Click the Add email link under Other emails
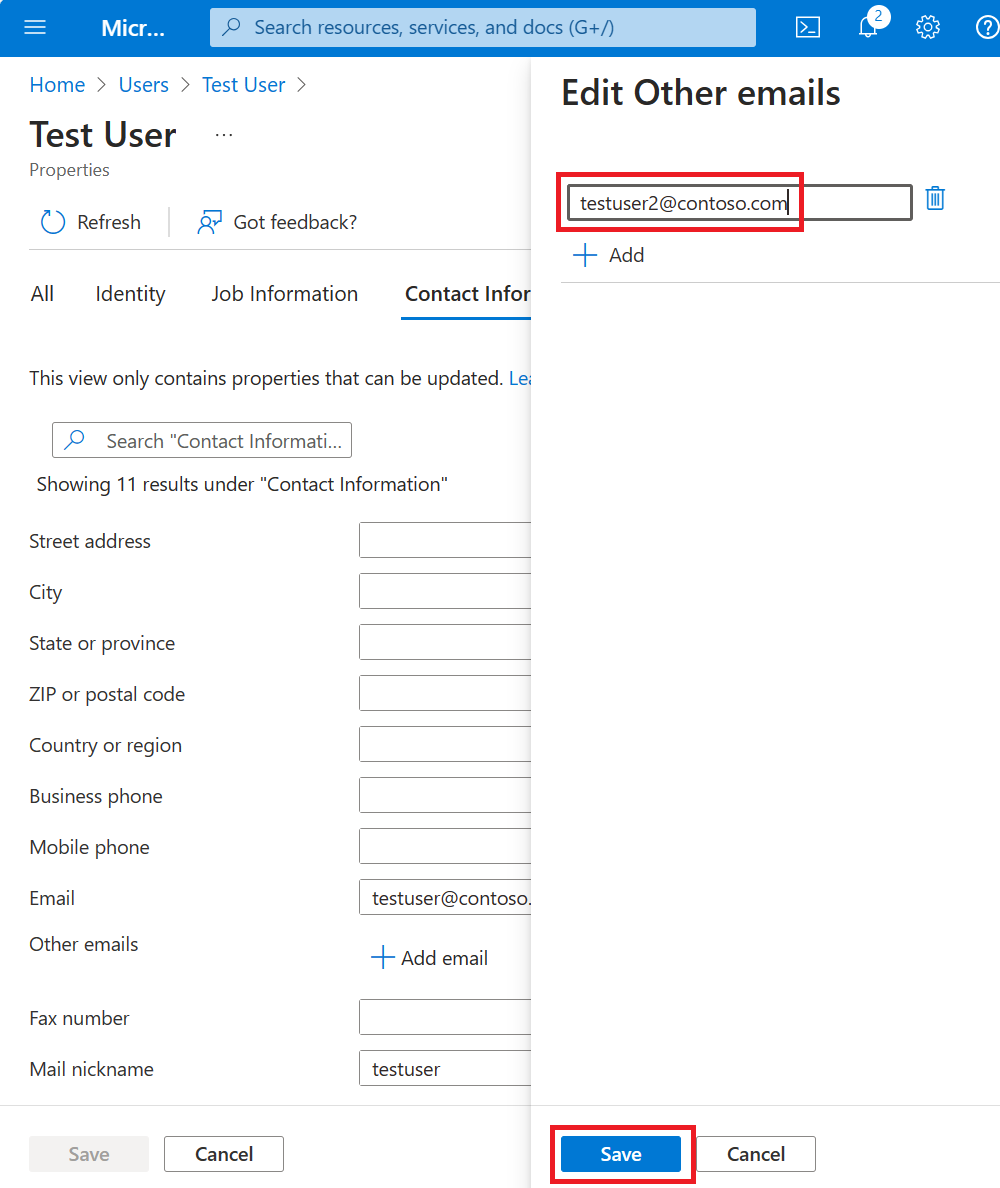 [x=430, y=958]
